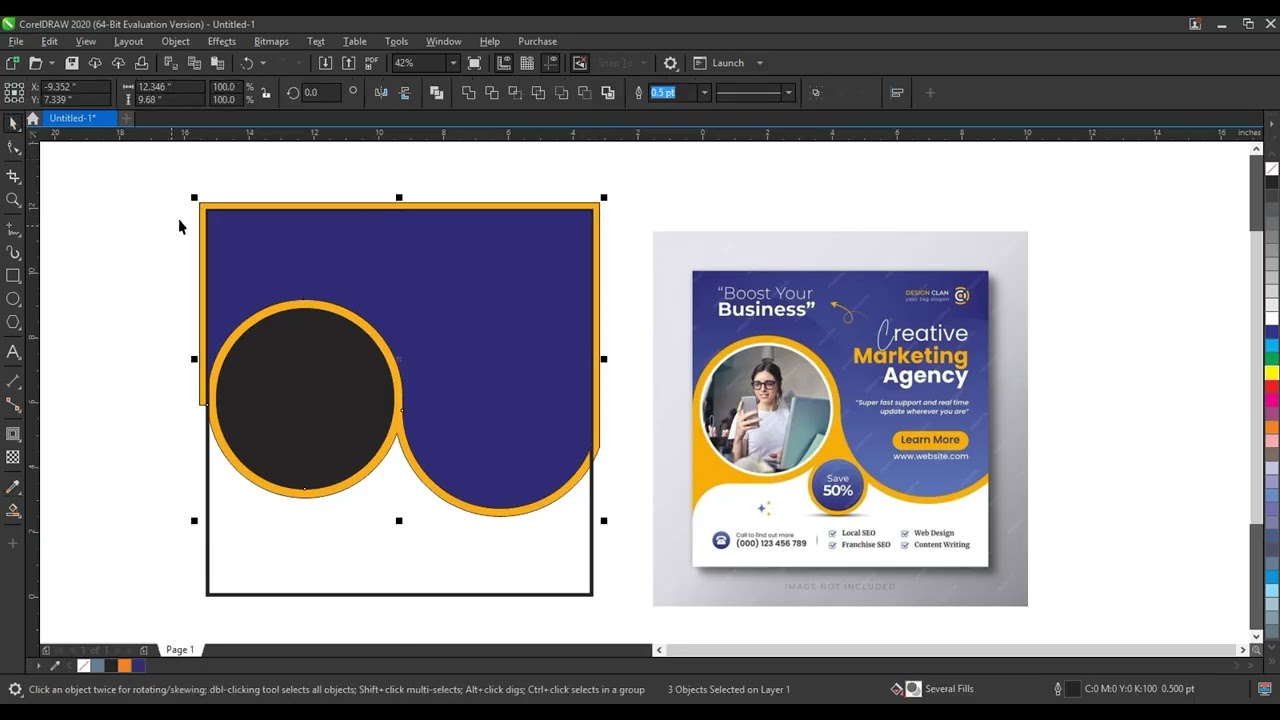Screen dimensions: 1280x720
Task: Select the Transparency tool
Action: pyautogui.click(x=13, y=457)
